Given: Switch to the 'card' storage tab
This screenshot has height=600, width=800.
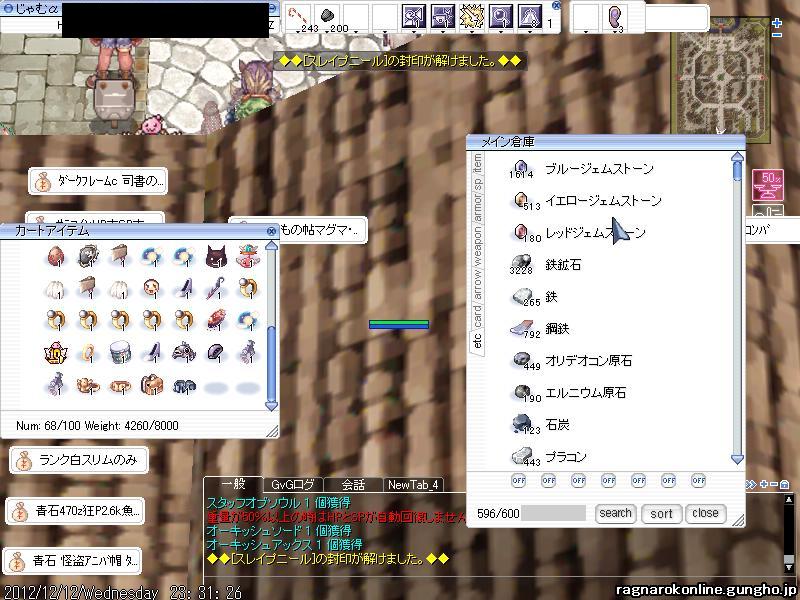Looking at the screenshot, I should (x=478, y=315).
